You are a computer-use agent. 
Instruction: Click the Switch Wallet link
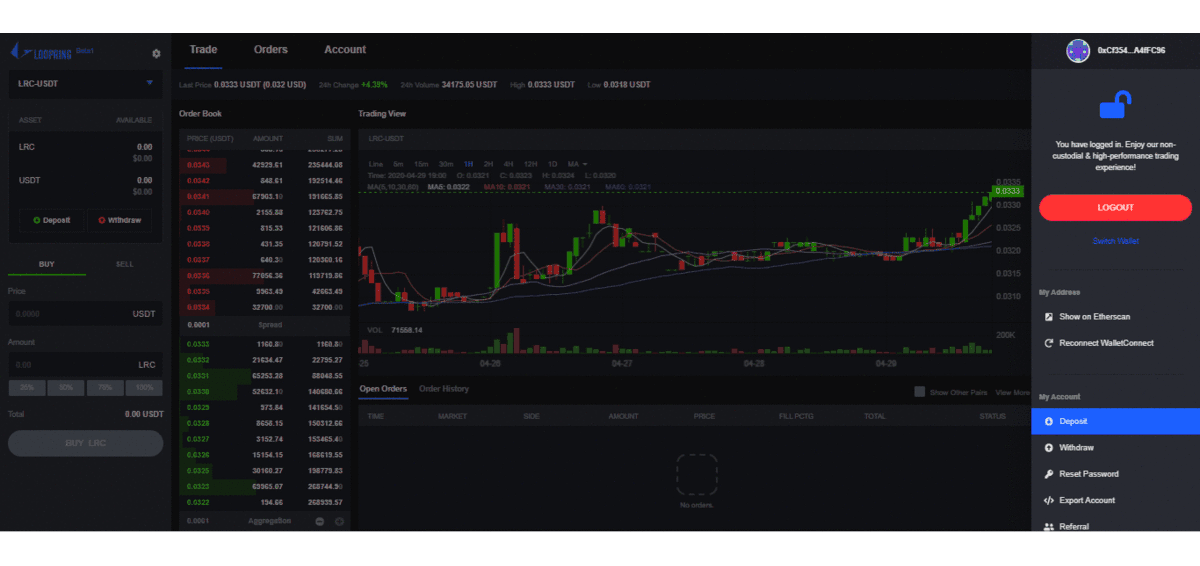coord(1115,241)
